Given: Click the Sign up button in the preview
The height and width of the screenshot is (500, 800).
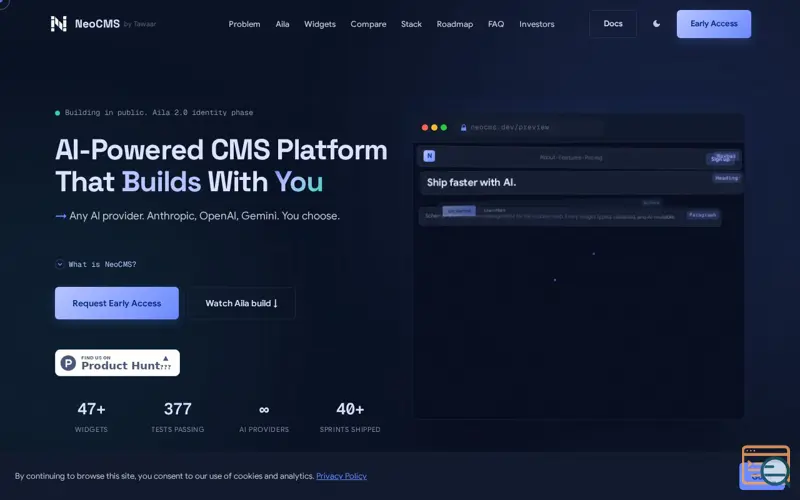Looking at the screenshot, I should [720, 159].
